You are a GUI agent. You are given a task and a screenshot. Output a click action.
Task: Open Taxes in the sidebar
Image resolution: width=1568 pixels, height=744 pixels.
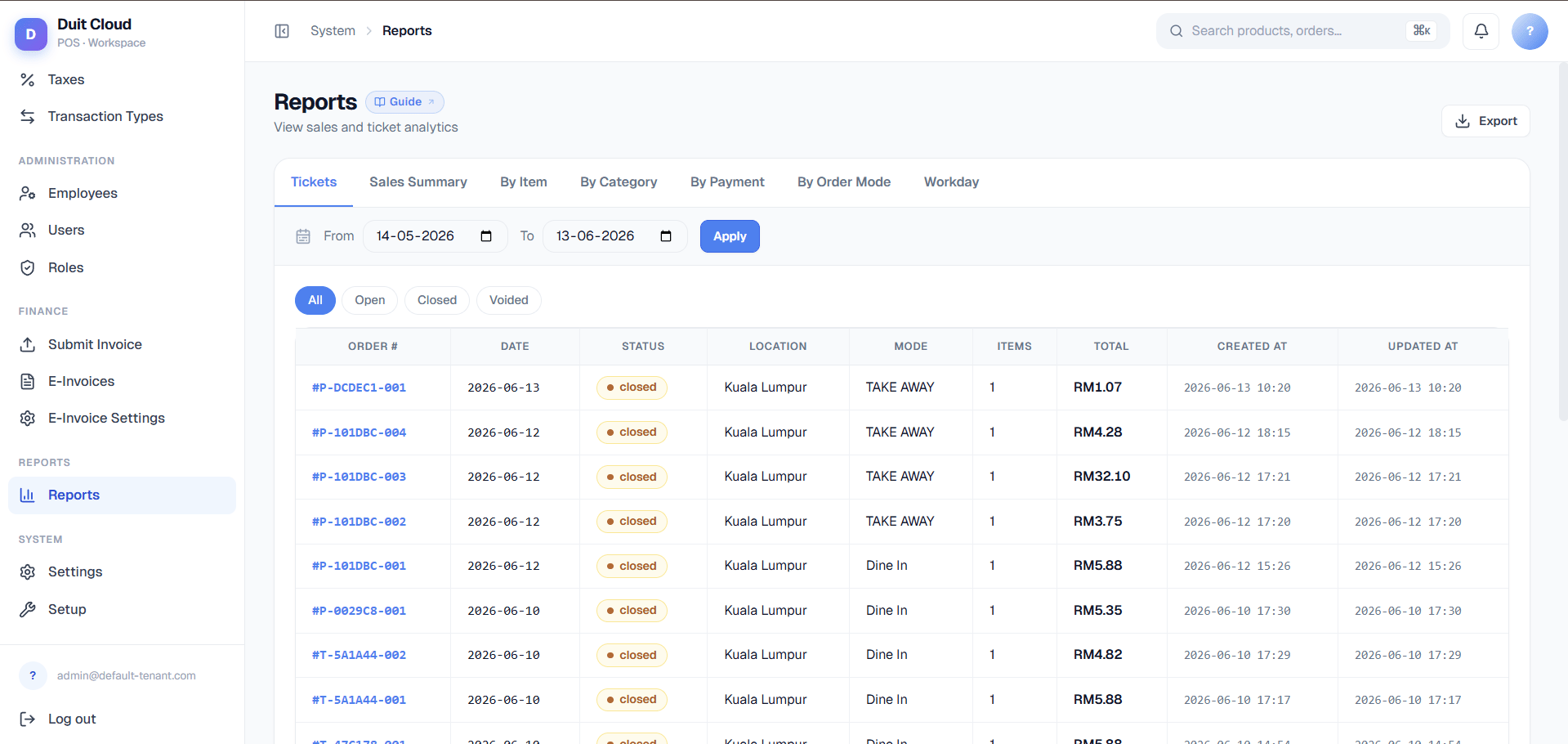[x=123, y=79]
